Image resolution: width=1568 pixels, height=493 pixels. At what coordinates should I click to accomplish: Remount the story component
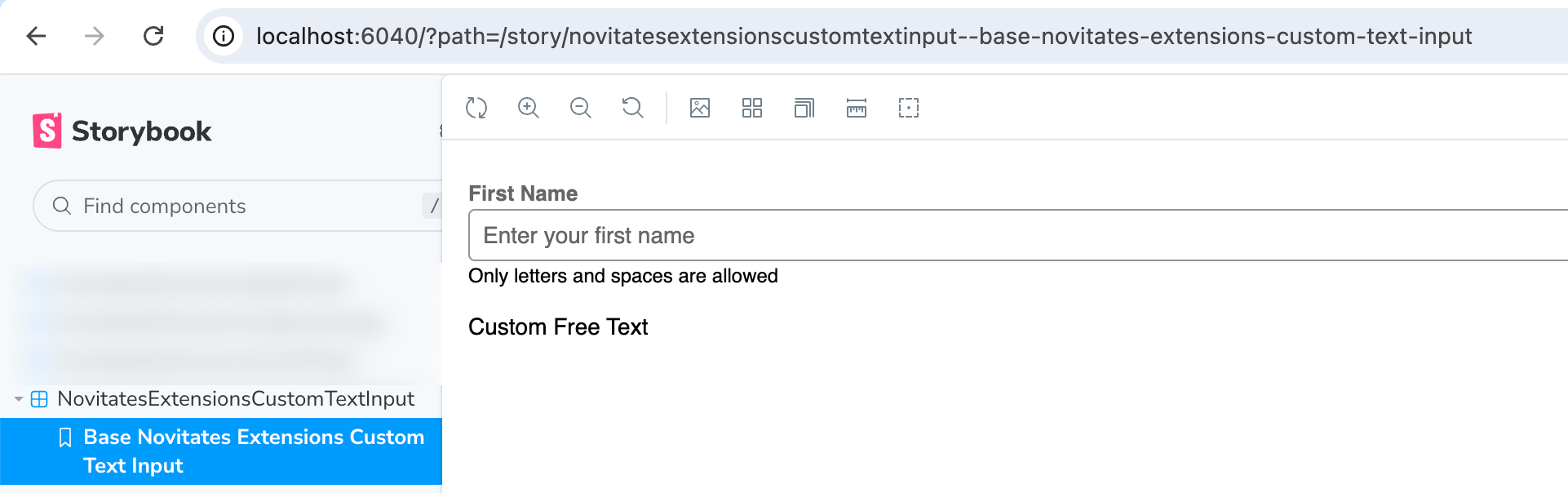(x=476, y=108)
